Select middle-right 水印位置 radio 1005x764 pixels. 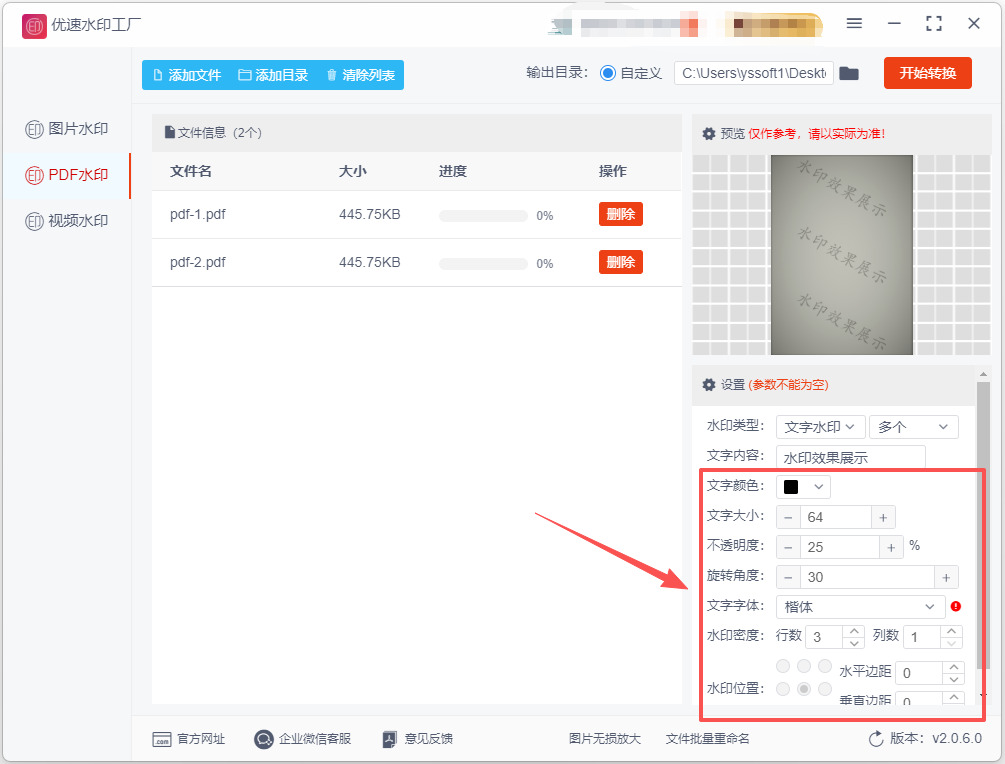(x=825, y=689)
